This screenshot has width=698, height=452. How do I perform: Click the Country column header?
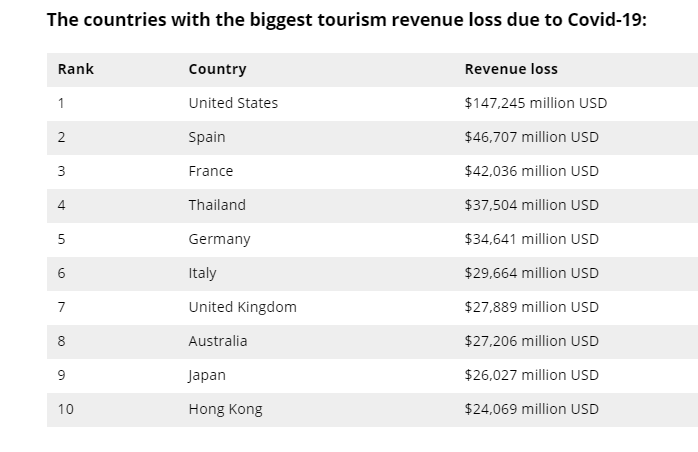pos(217,69)
